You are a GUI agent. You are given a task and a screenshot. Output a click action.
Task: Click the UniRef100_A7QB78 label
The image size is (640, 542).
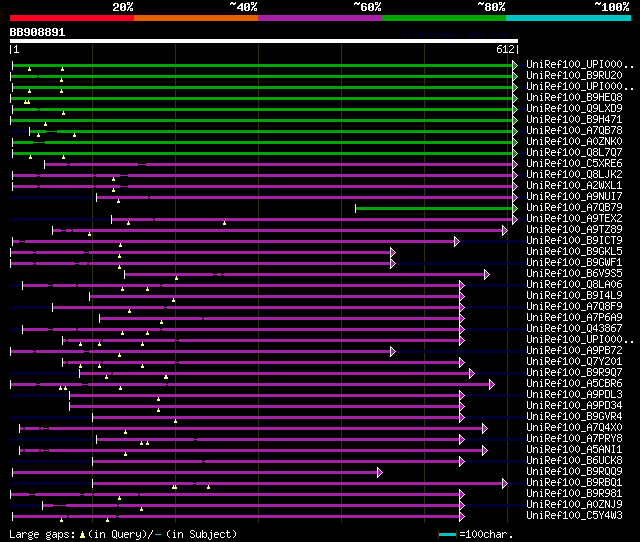pos(574,131)
